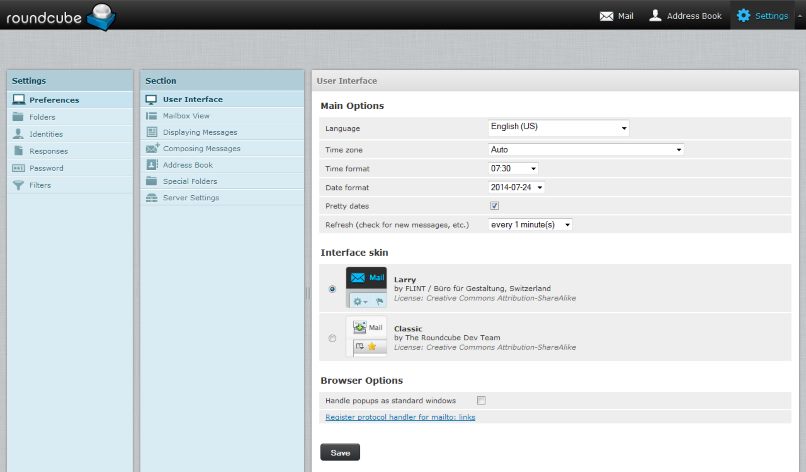The height and width of the screenshot is (472, 806).
Task: Toggle the Pretty dates checkbox
Action: 494,206
